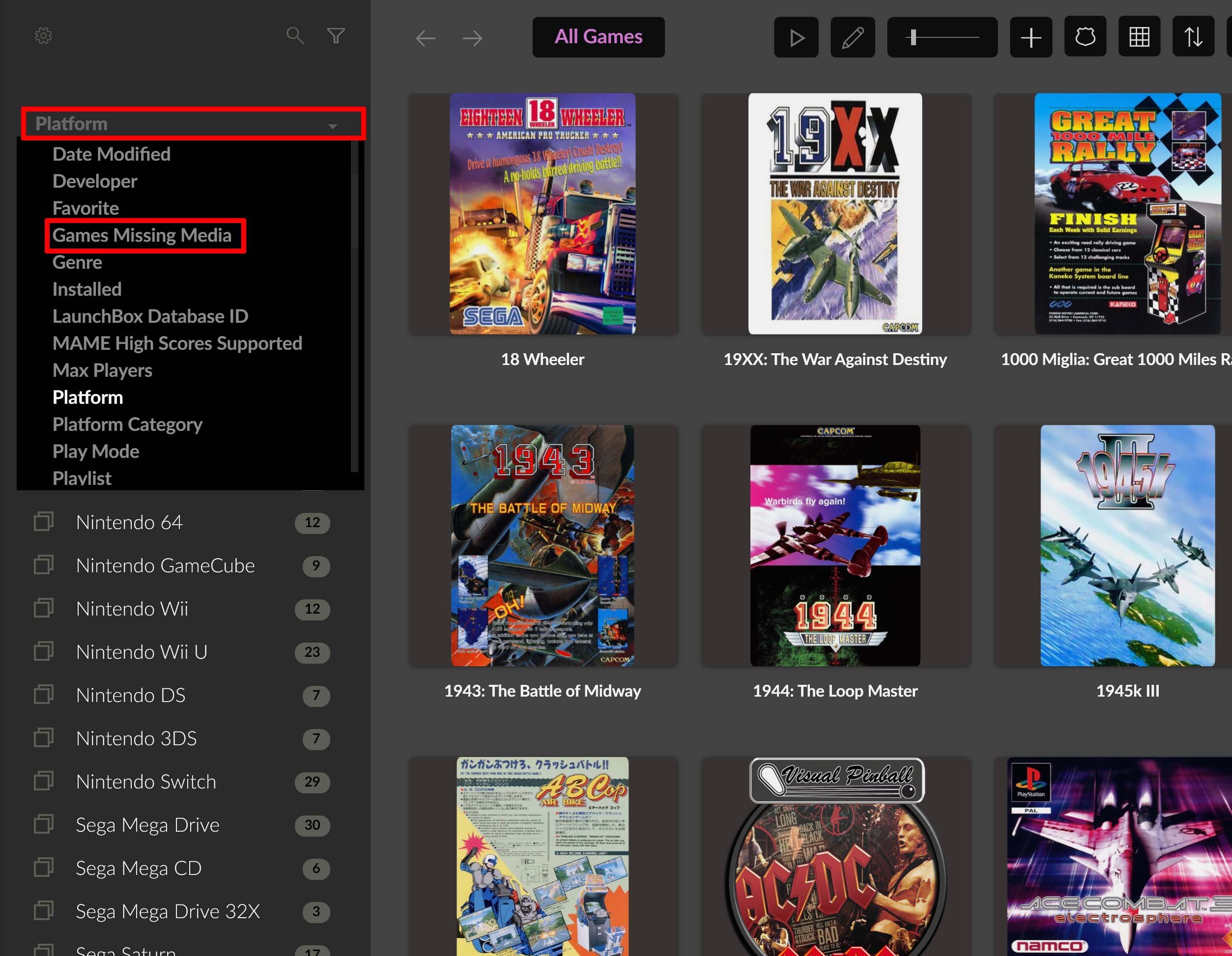Select Play Mode option
The image size is (1232, 956).
(95, 451)
